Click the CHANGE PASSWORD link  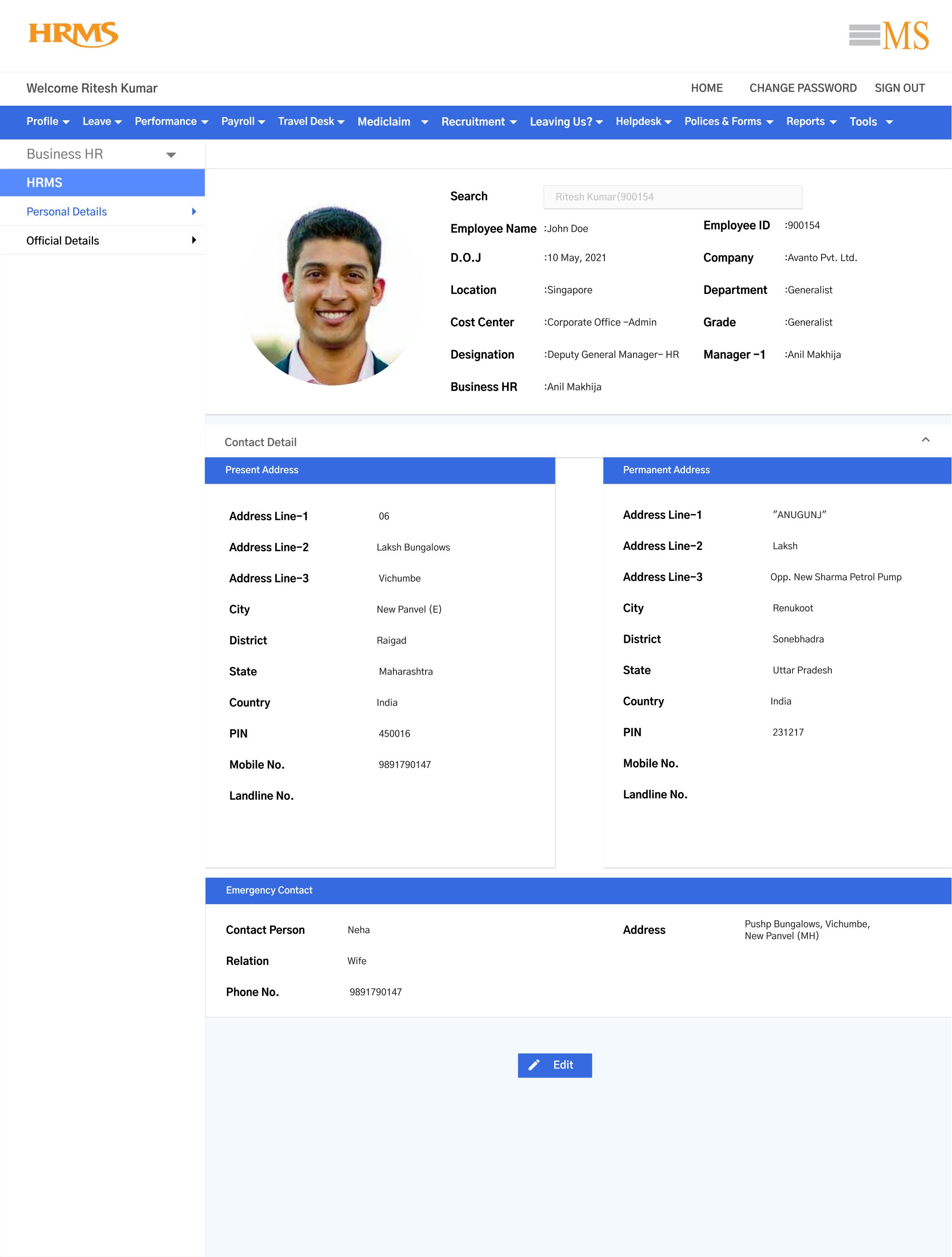point(803,88)
